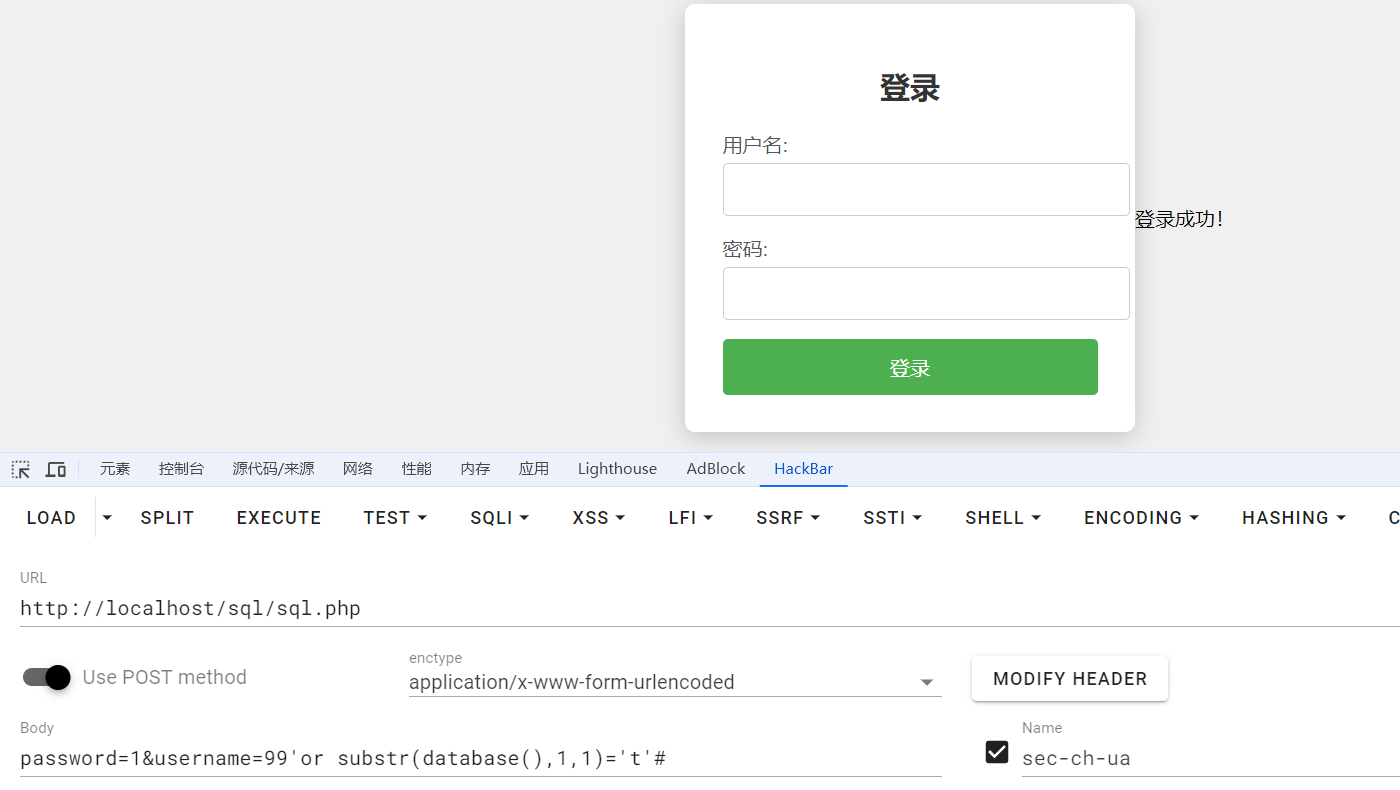Screen dimensions: 1400x790
Task: Switch to the 网络 tab
Action: [x=358, y=469]
